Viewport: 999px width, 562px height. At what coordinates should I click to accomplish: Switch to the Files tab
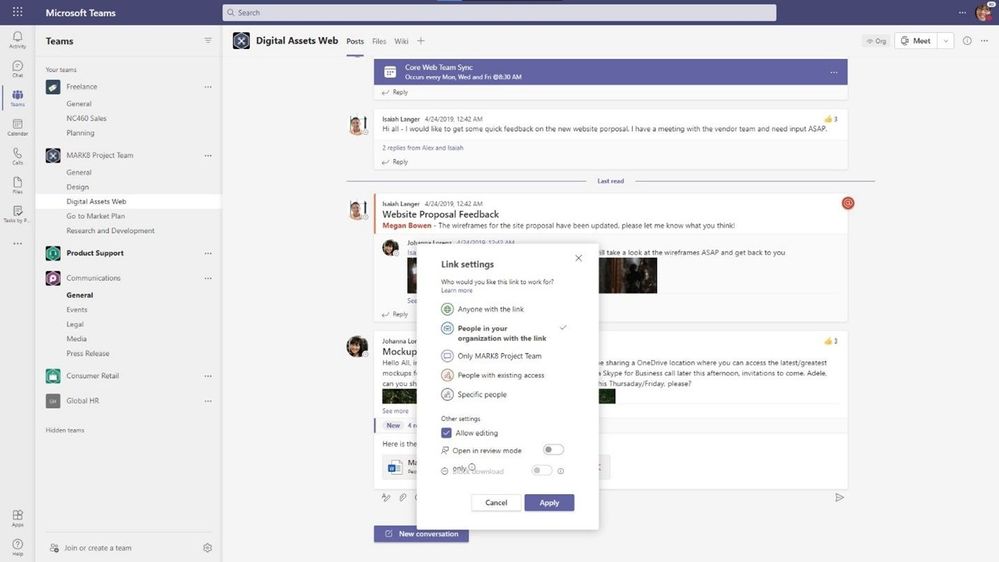(379, 41)
